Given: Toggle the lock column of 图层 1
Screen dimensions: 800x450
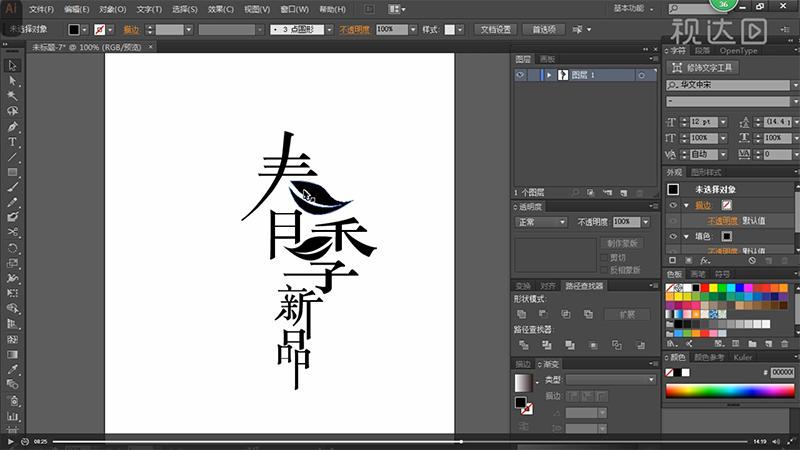Looking at the screenshot, I should point(533,75).
